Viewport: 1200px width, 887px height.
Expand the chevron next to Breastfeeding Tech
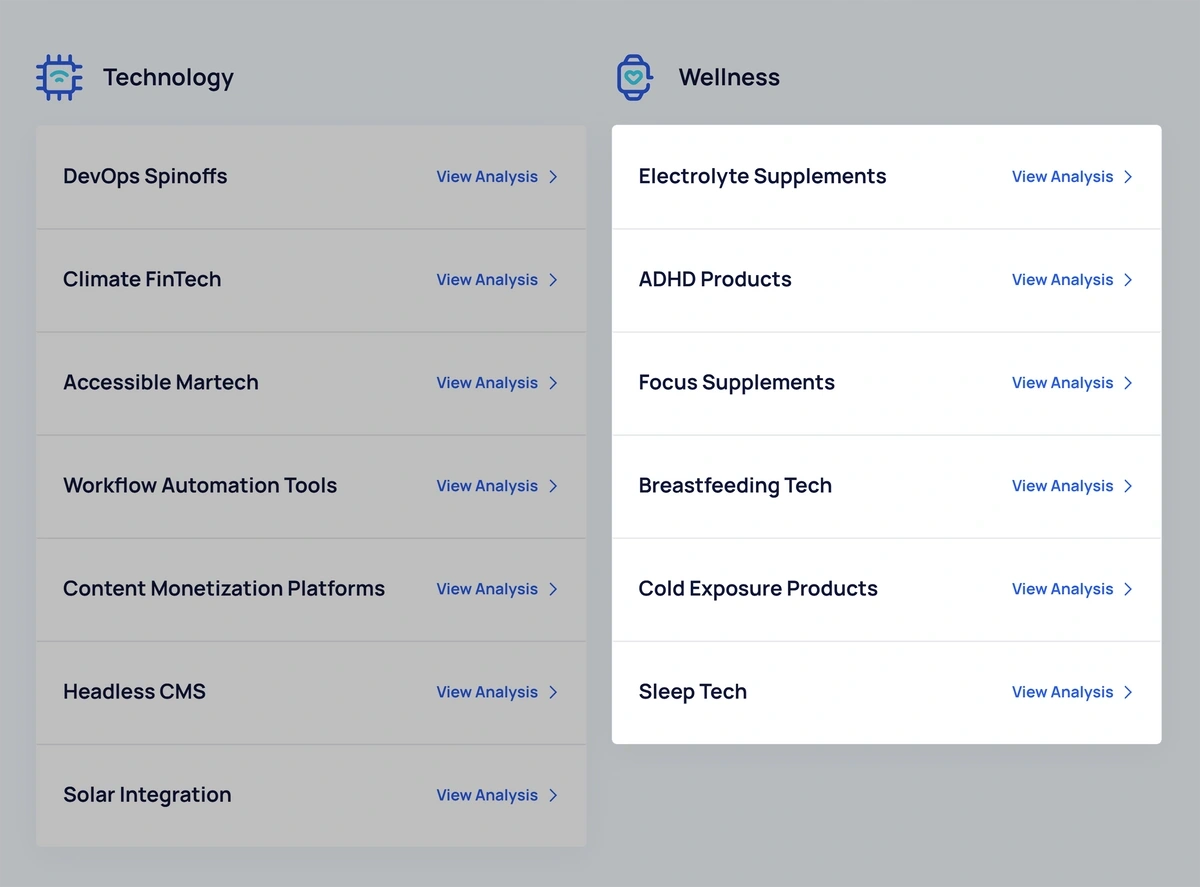point(1128,486)
